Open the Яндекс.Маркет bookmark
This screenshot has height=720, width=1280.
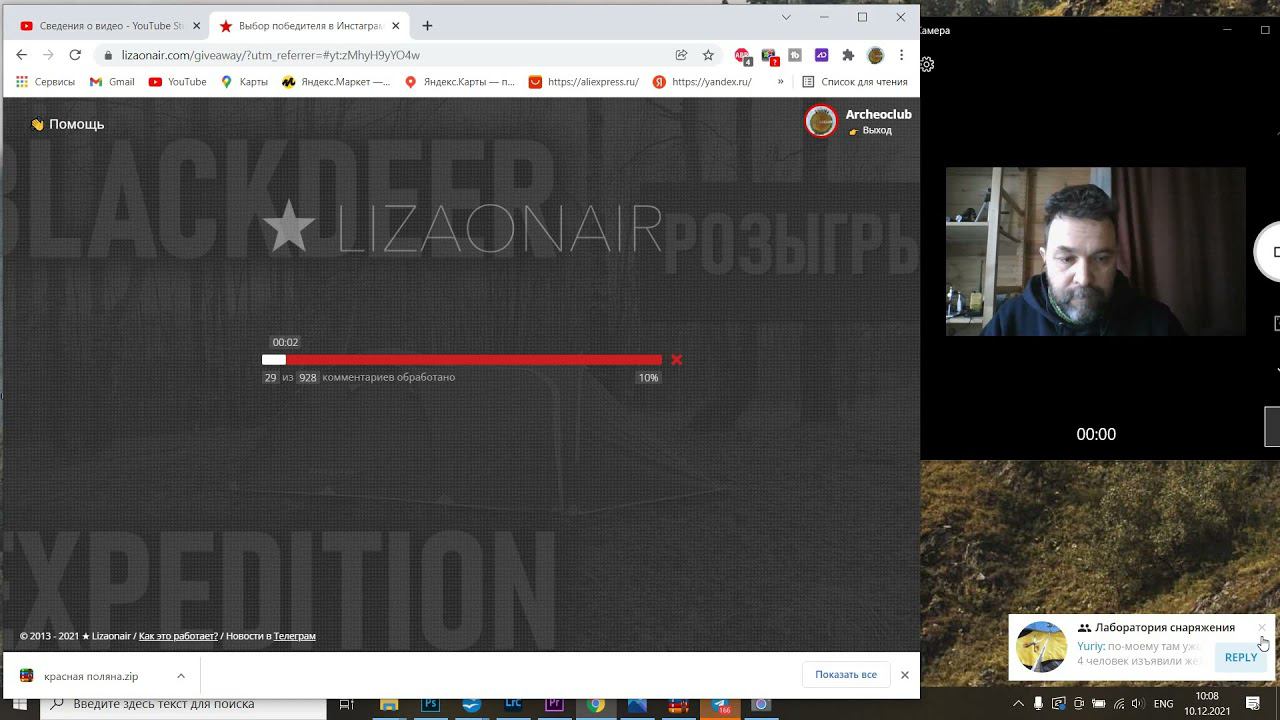(336, 82)
